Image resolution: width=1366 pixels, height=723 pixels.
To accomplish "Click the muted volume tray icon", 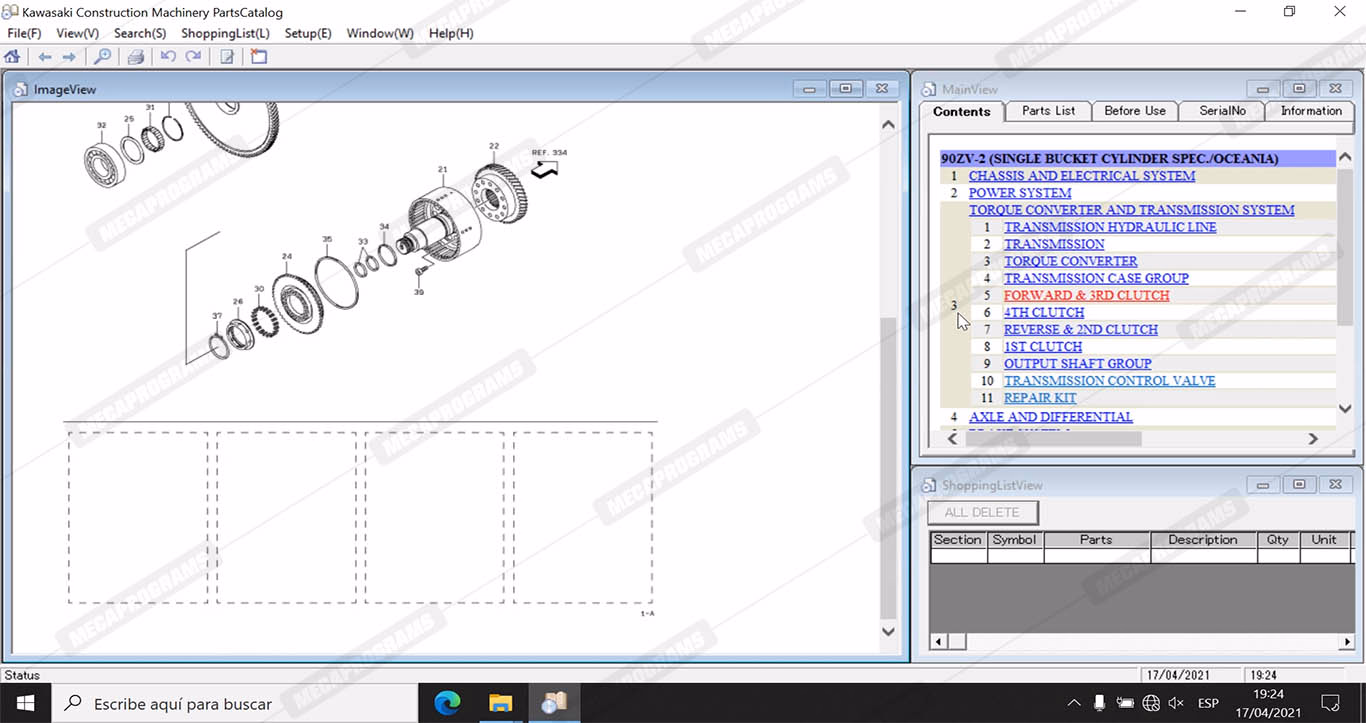I will (x=1176, y=703).
